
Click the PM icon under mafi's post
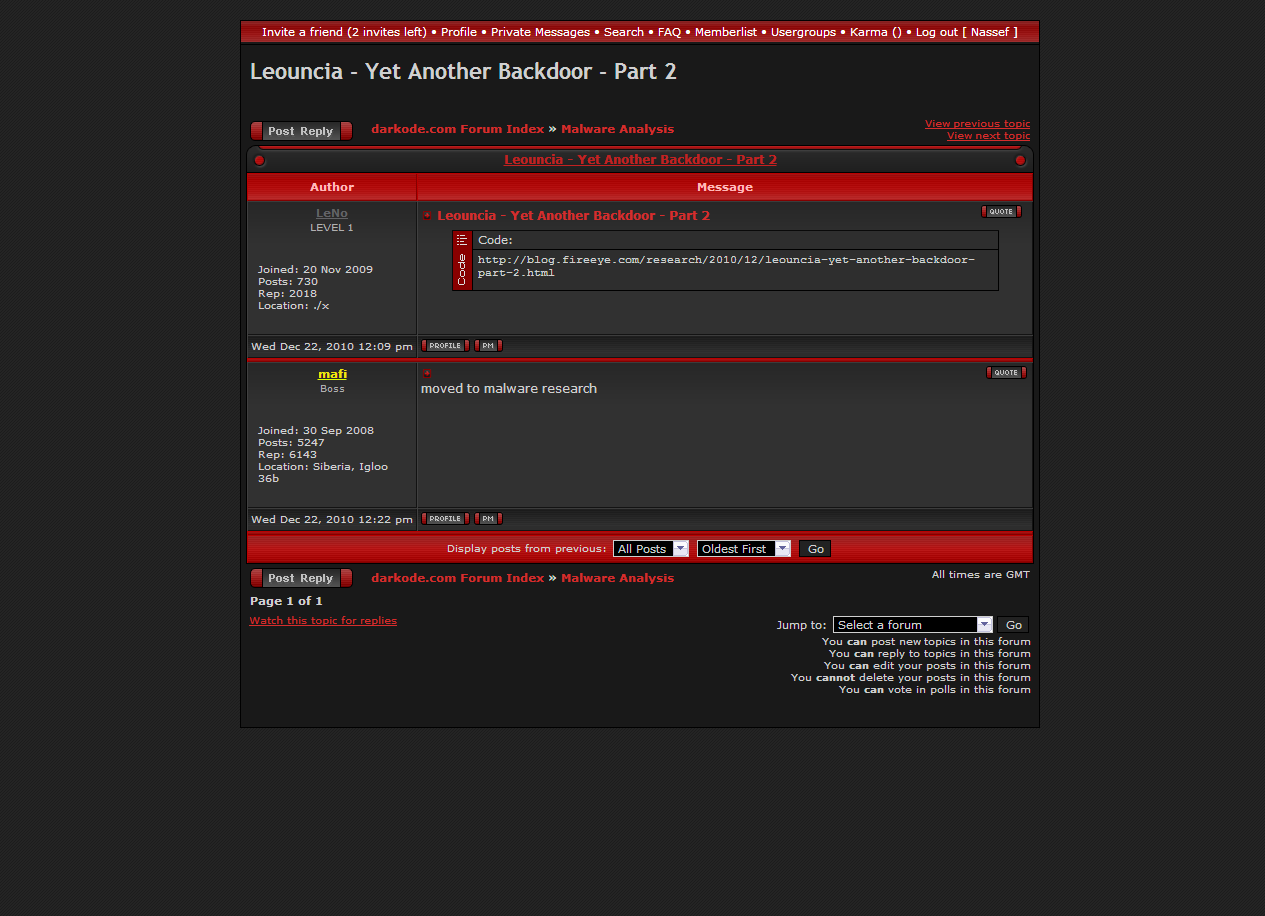click(488, 519)
